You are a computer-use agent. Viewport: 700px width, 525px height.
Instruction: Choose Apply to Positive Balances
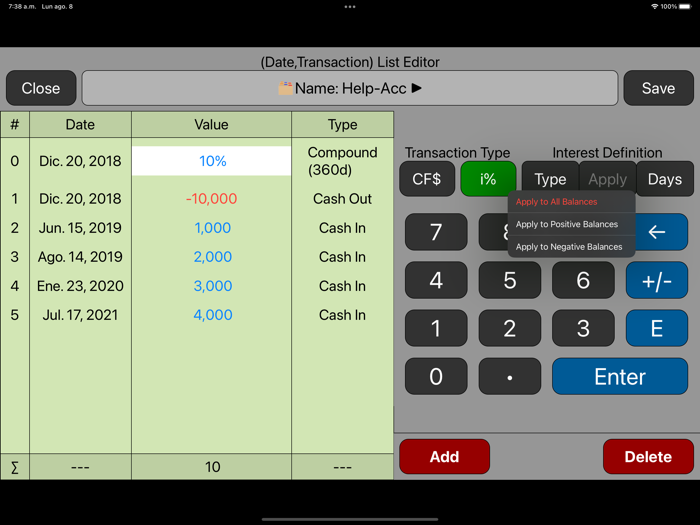pos(571,224)
